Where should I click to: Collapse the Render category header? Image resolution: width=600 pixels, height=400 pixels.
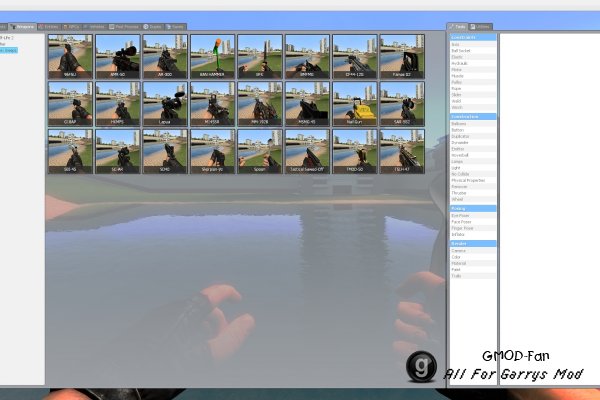[473, 243]
